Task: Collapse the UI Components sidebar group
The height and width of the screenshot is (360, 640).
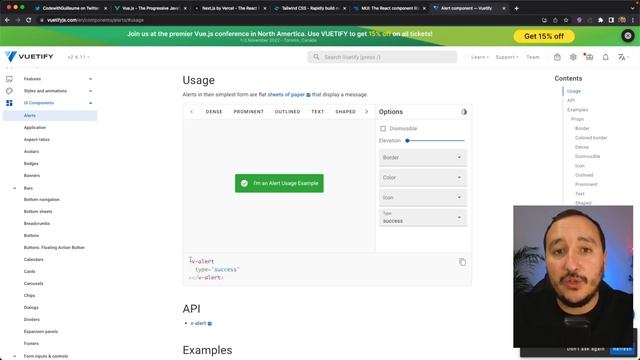Action: point(91,103)
